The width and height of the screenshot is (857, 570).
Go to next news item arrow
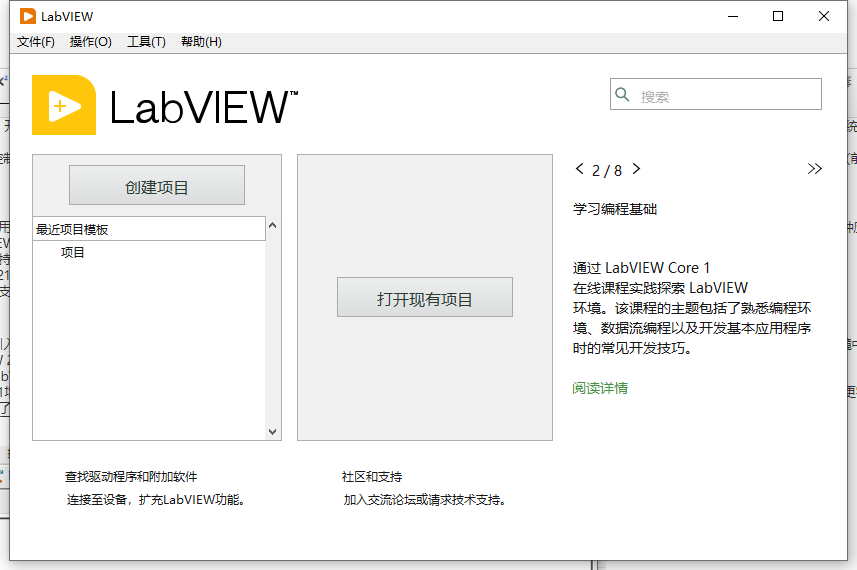pos(636,169)
